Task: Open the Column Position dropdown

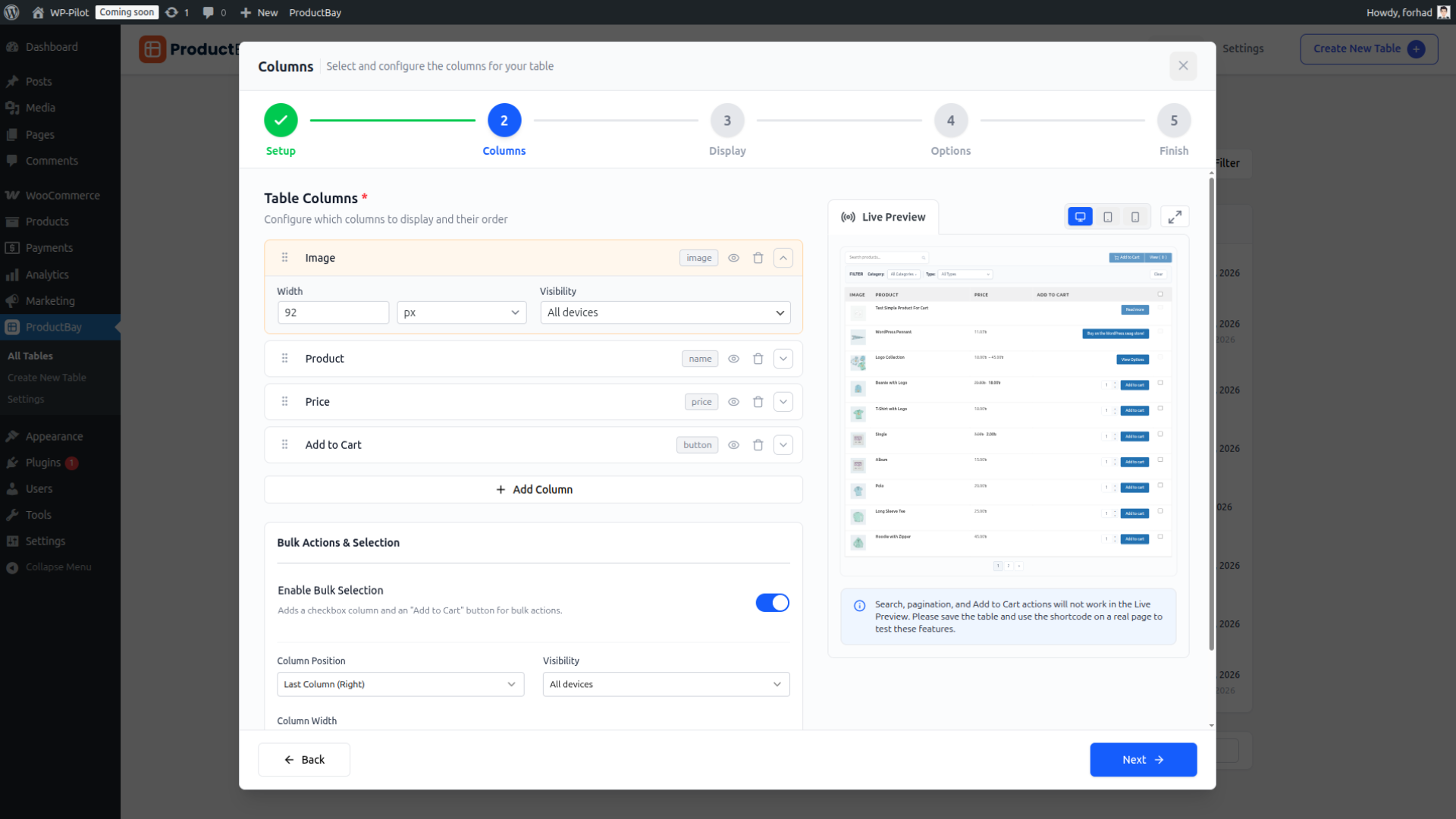Action: pyautogui.click(x=400, y=683)
